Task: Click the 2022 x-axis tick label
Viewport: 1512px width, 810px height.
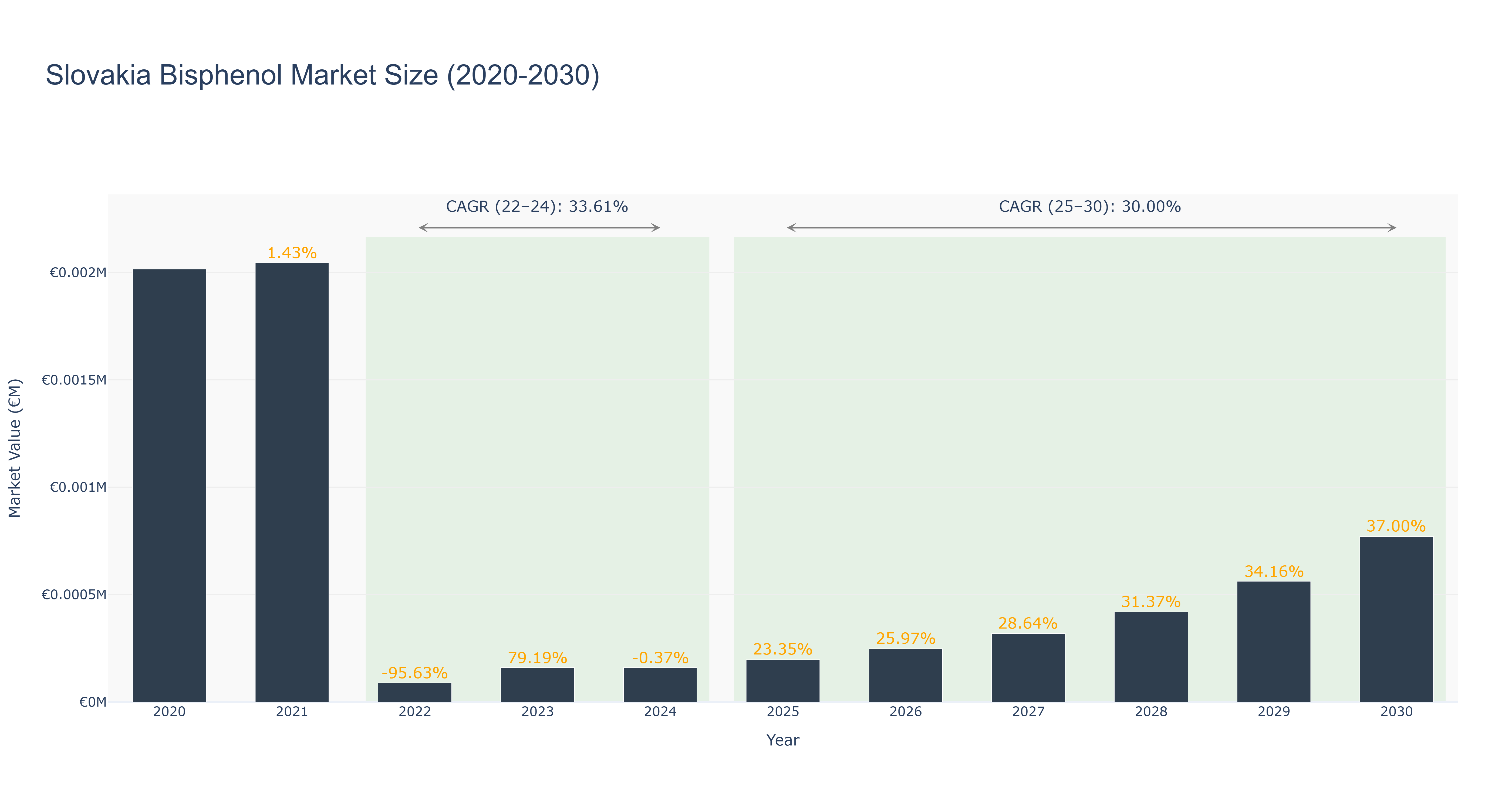Action: [x=414, y=711]
